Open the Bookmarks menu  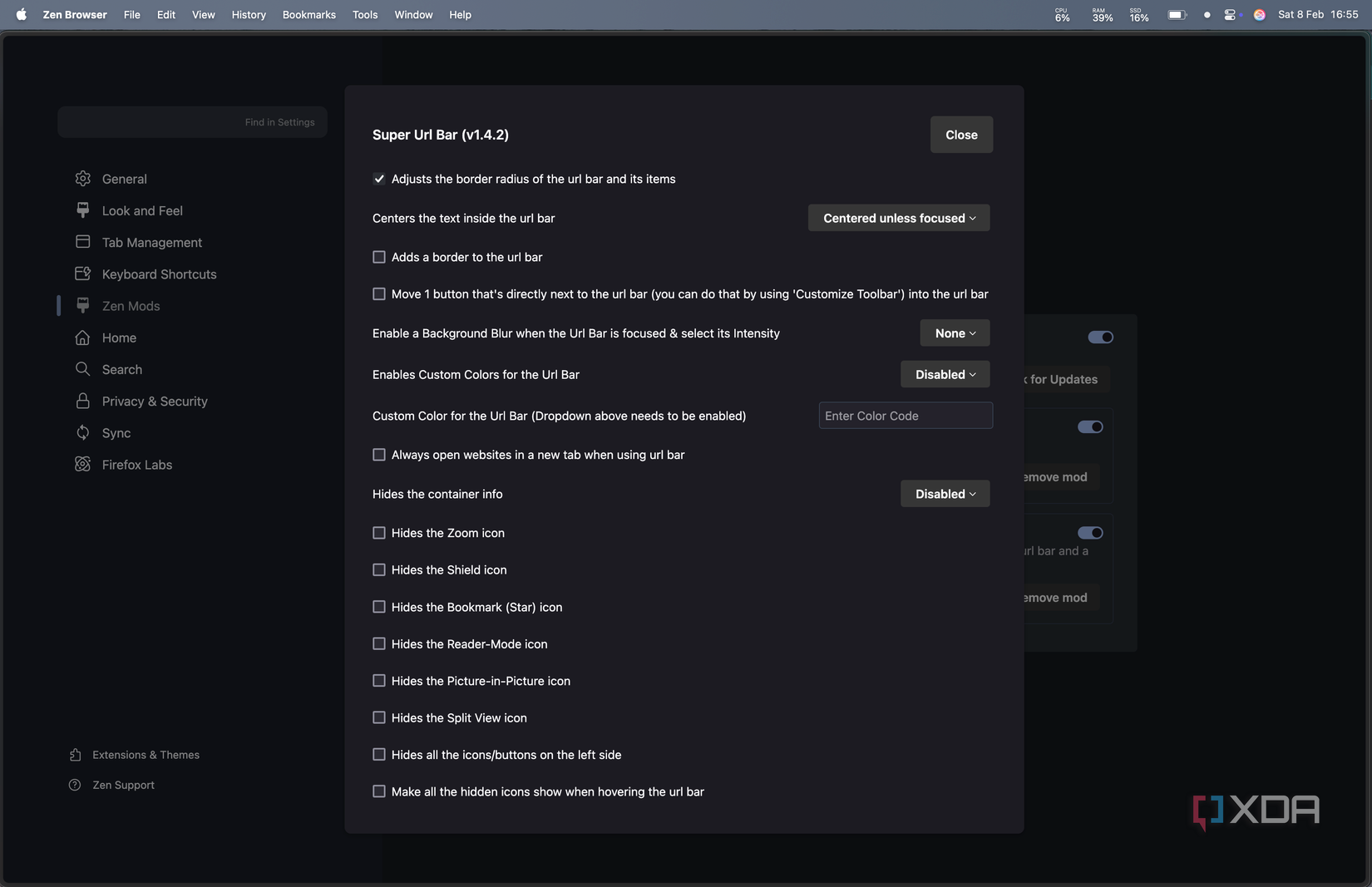click(x=308, y=14)
